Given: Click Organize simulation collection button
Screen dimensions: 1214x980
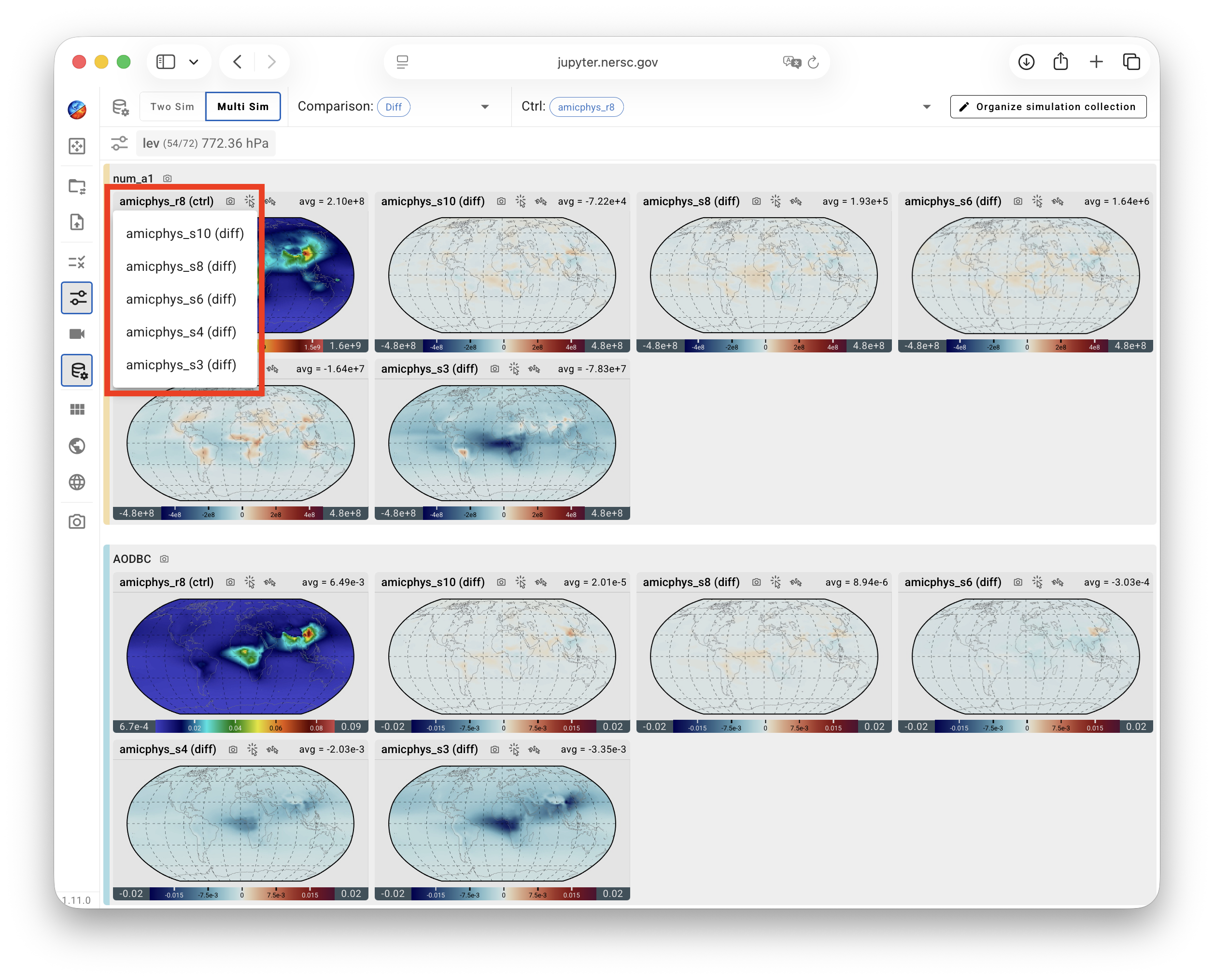Looking at the screenshot, I should tap(1048, 107).
